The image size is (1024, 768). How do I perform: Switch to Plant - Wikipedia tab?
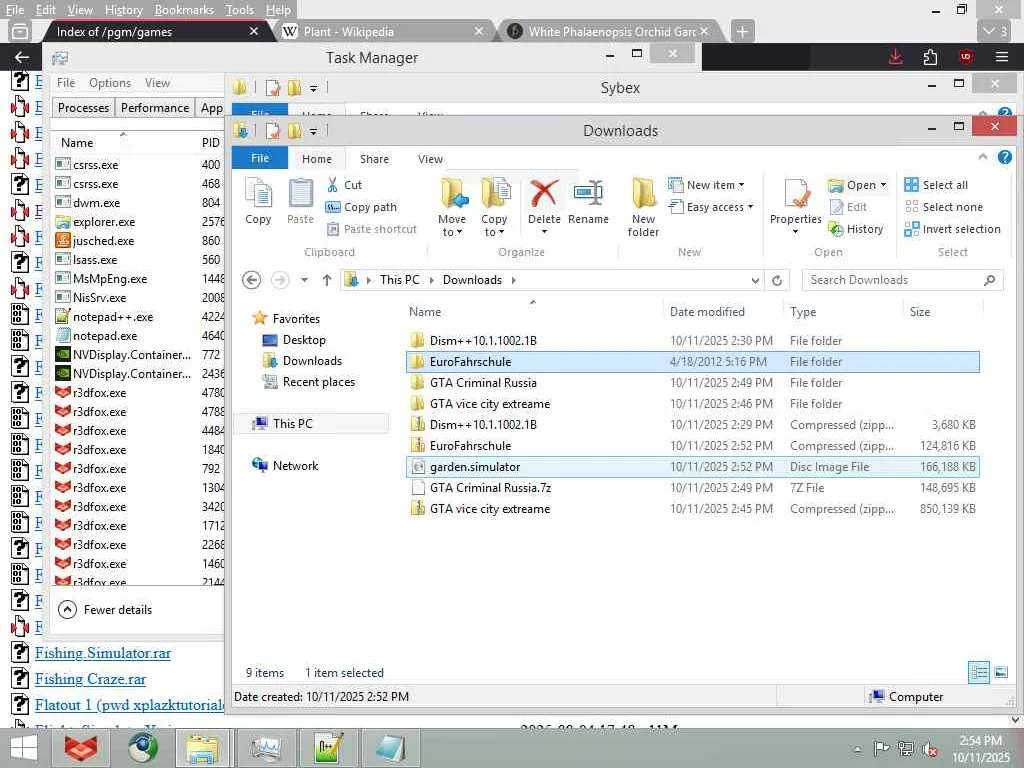click(x=383, y=31)
